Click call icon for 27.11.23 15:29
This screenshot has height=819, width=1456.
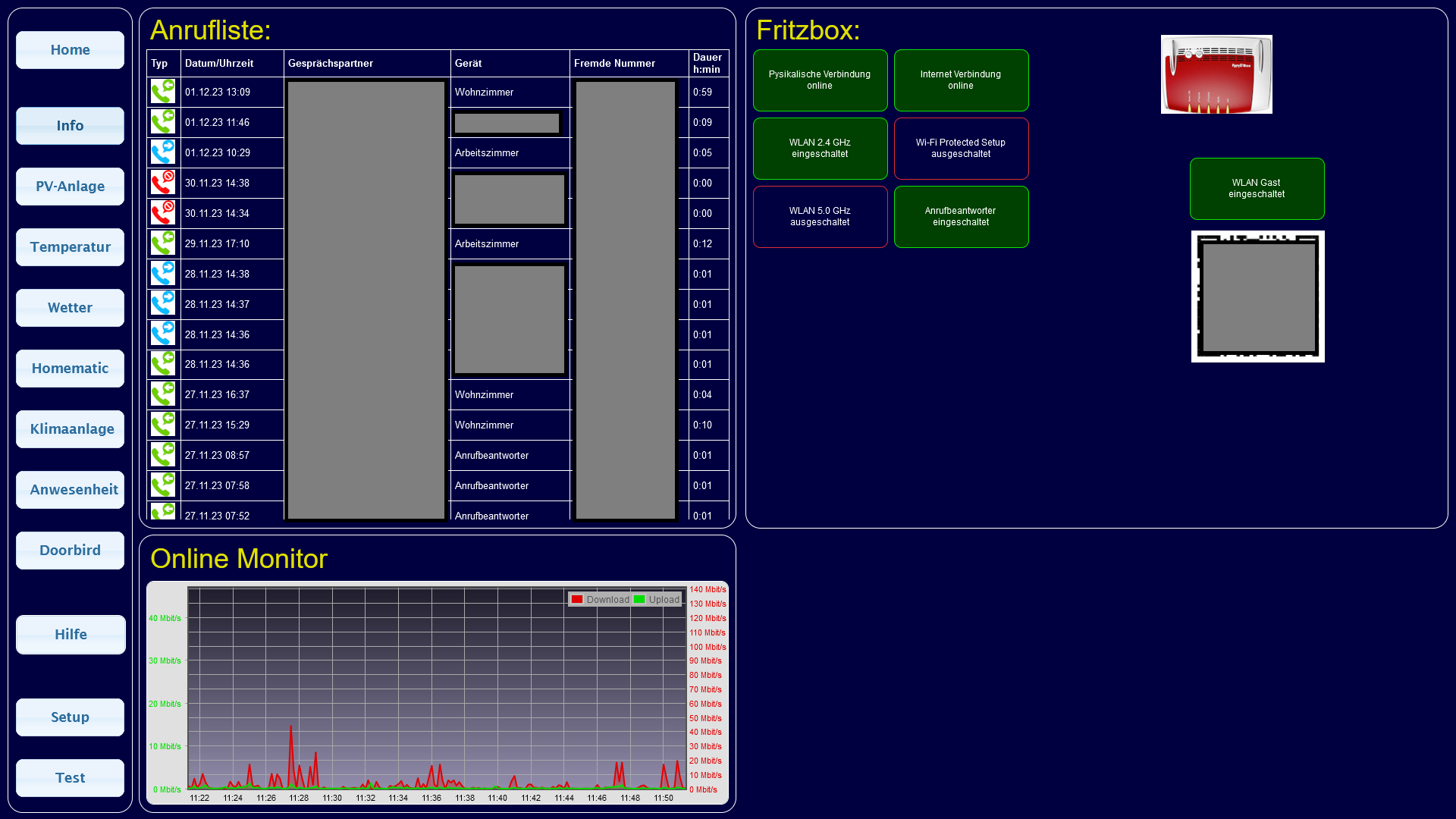click(x=163, y=425)
